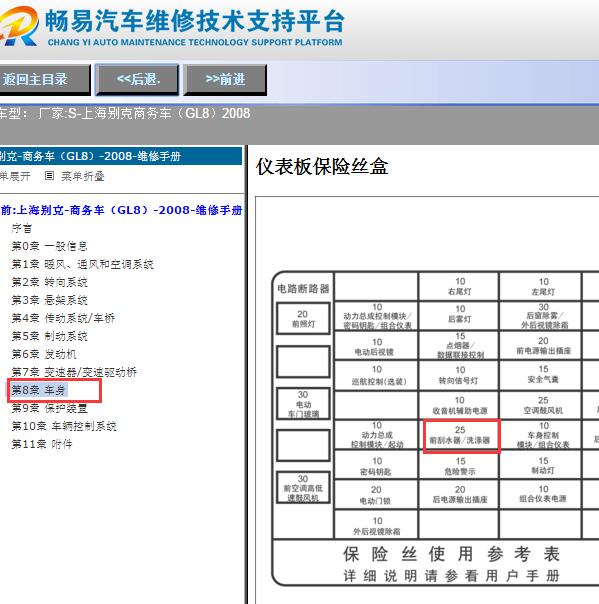Click the 20 后电源输出插座 fuse cell
This screenshot has height=604, width=599.
pyautogui.click(x=459, y=494)
